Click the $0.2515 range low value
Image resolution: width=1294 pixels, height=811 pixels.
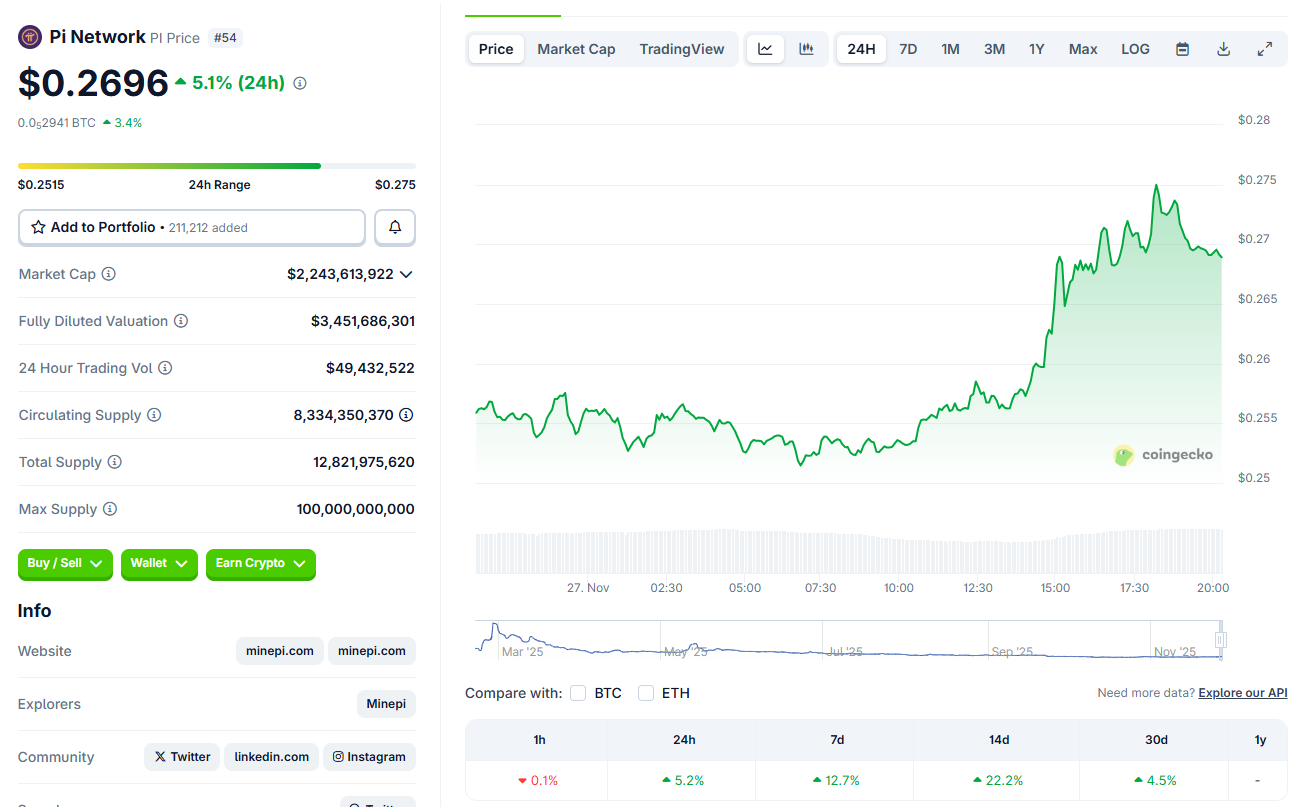click(41, 185)
